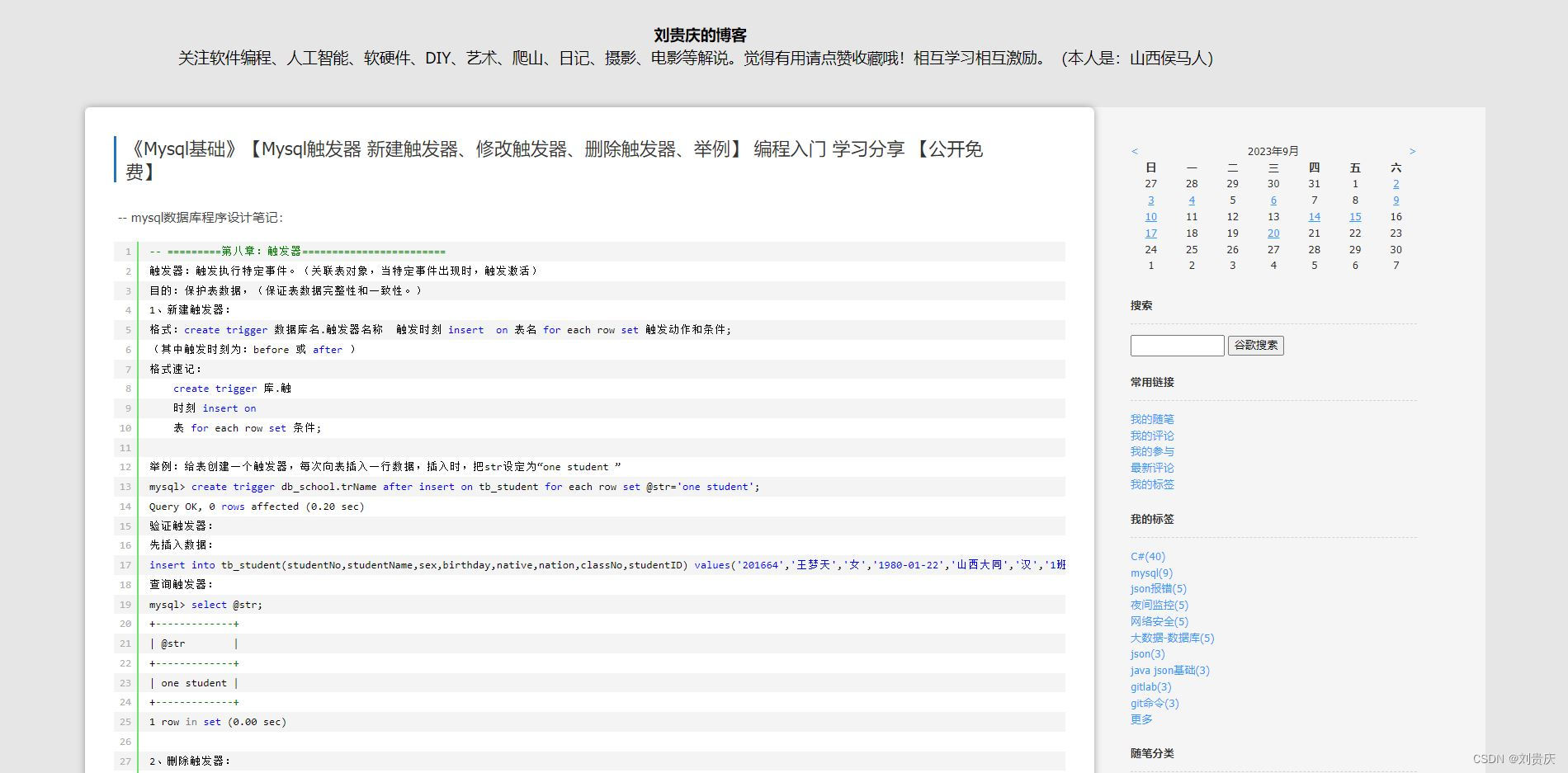The height and width of the screenshot is (773, 1568).
Task: Click the 随笔分类 sidebar heading
Action: 1152,753
